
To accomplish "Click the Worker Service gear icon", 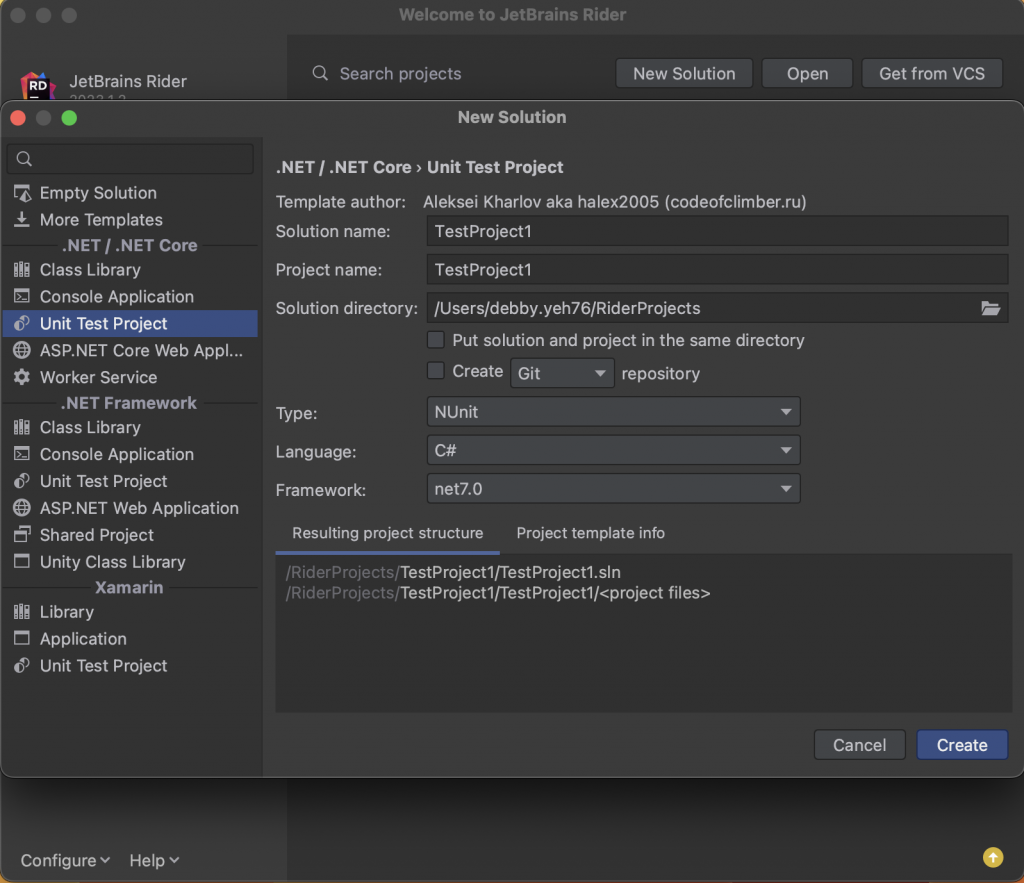I will [22, 378].
